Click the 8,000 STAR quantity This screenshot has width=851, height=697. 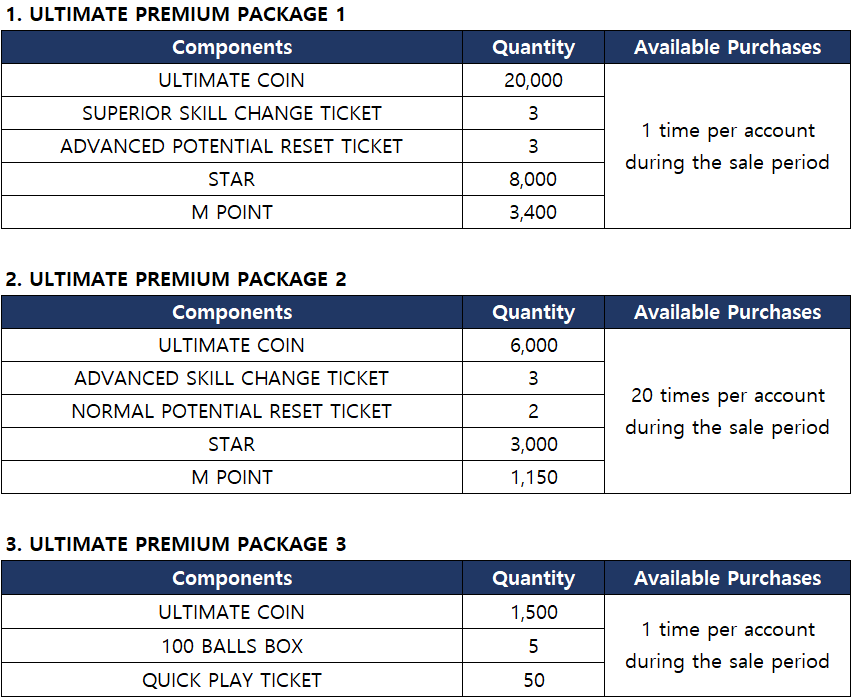point(533,179)
